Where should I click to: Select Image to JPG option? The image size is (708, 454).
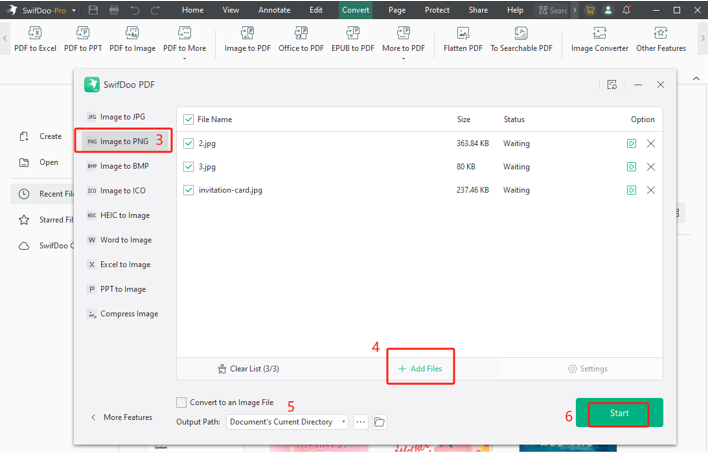click(x=123, y=117)
